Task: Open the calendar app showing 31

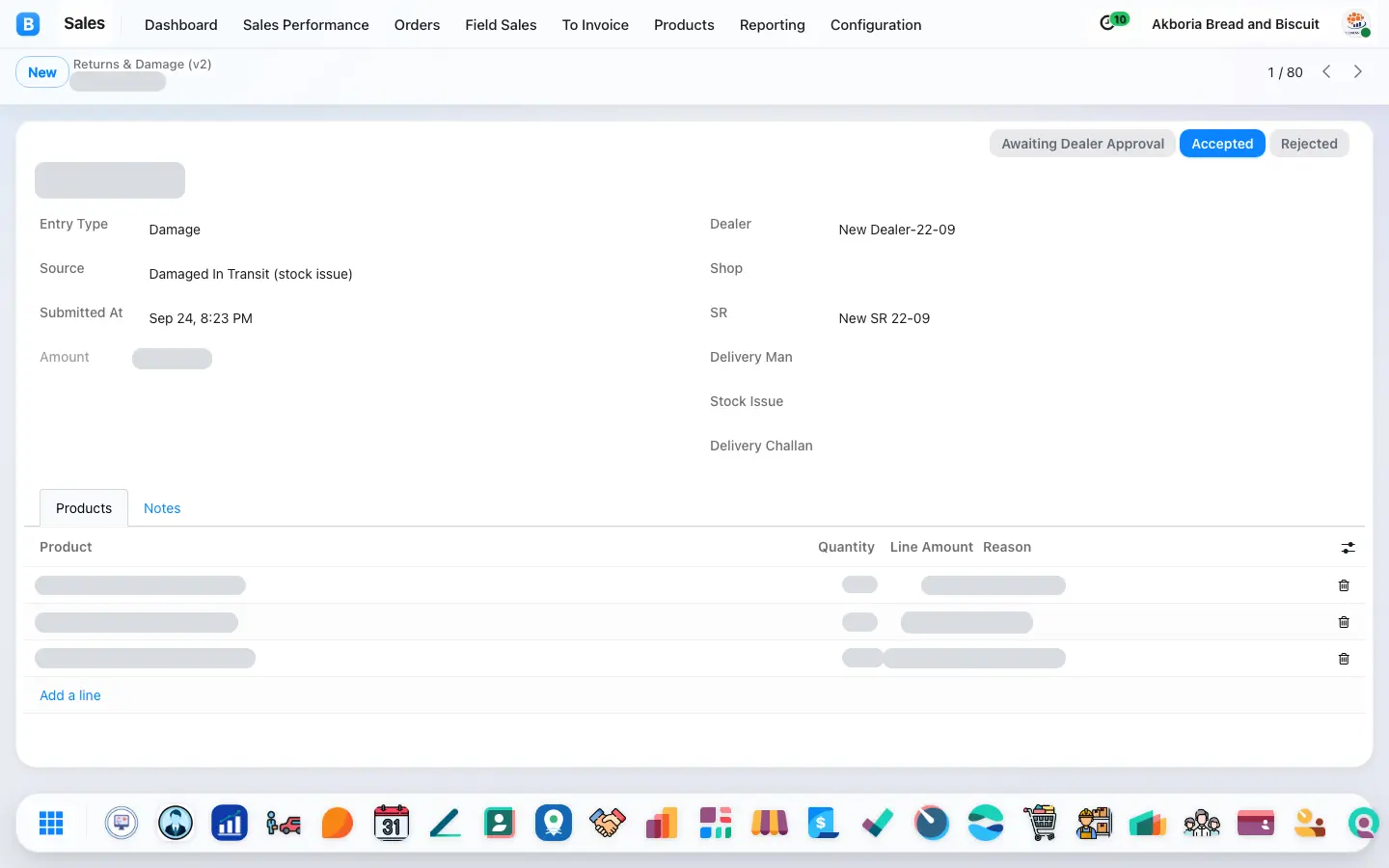Action: 392,823
